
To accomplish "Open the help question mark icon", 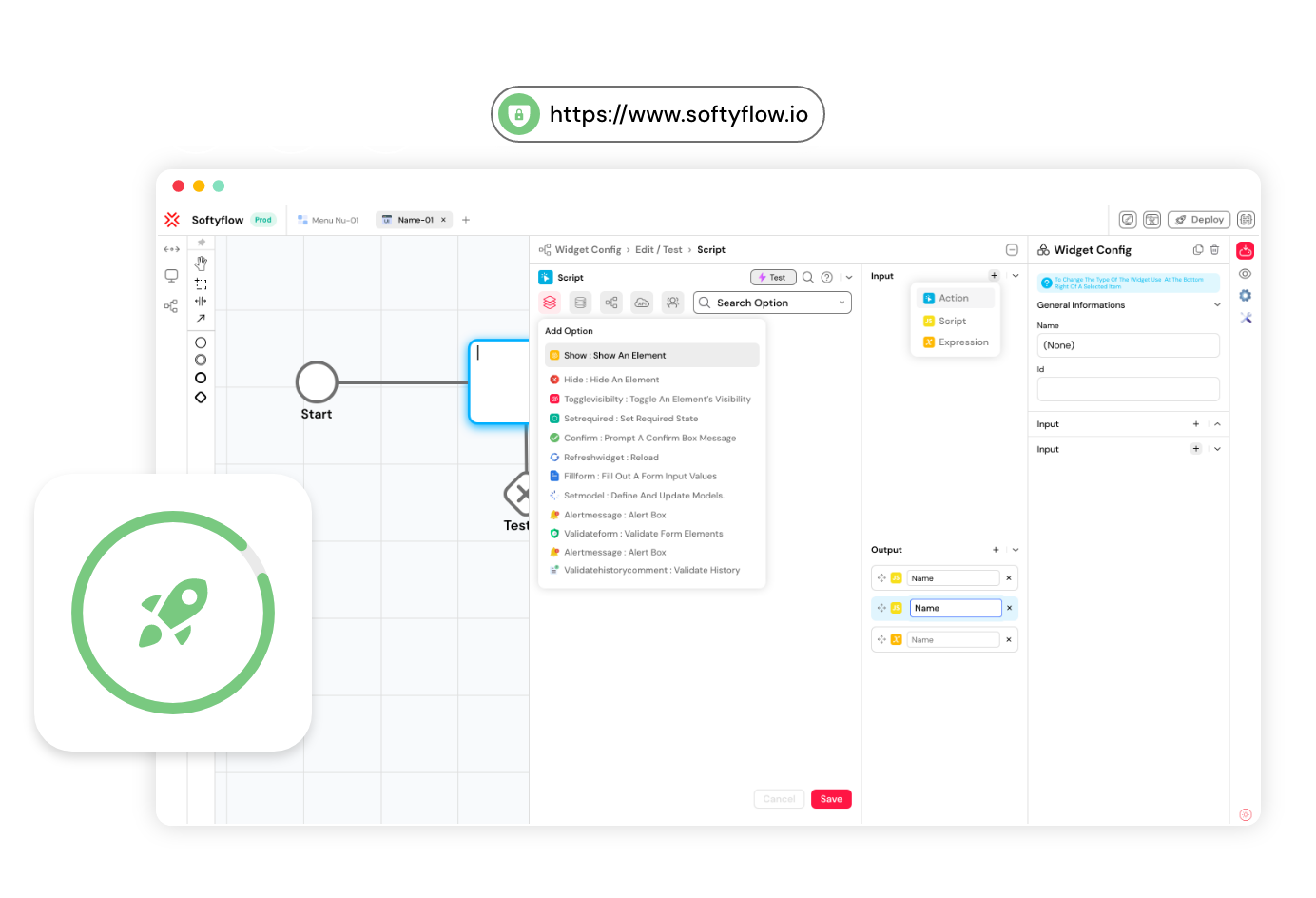I will 827,278.
